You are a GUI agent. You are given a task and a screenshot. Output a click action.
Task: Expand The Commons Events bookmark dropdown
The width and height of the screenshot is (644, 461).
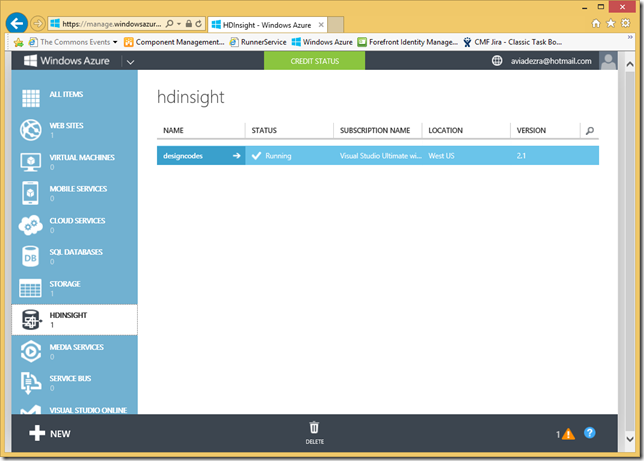coord(115,42)
